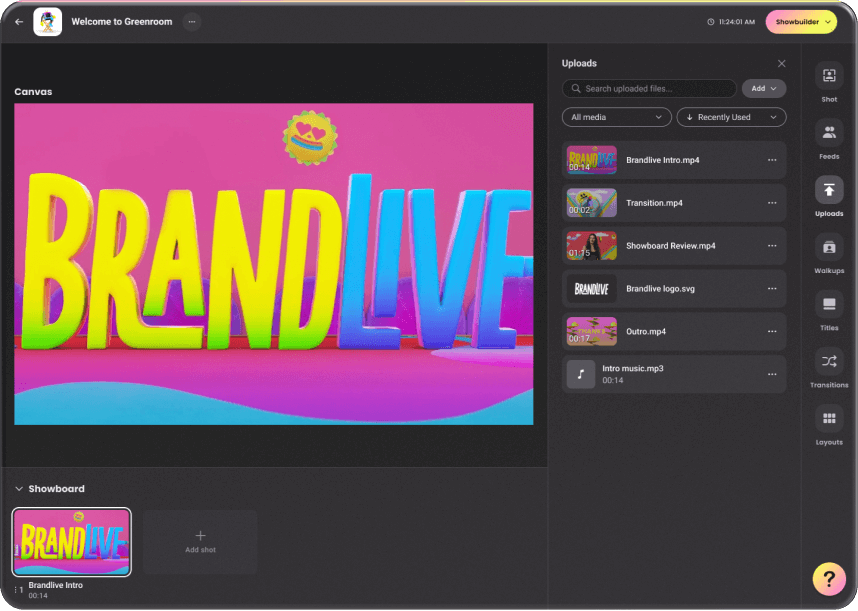
Task: Open the Shot panel in sidebar
Action: 829,76
